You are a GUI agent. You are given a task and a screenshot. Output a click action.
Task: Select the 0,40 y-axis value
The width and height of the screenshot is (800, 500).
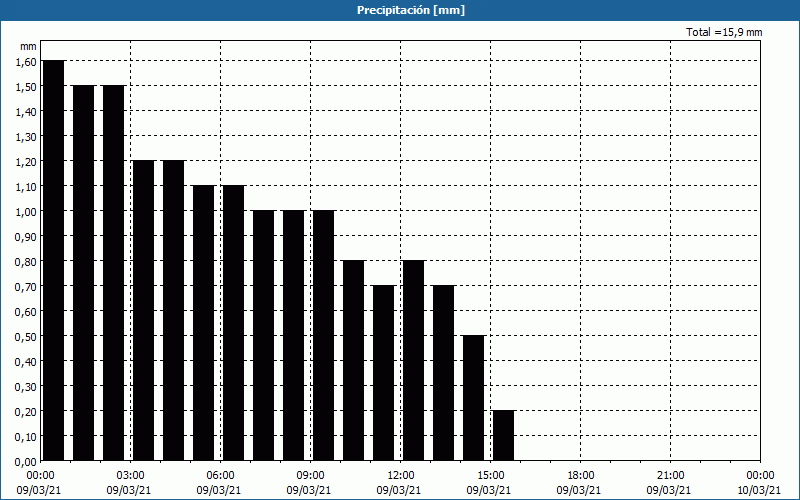(x=26, y=361)
